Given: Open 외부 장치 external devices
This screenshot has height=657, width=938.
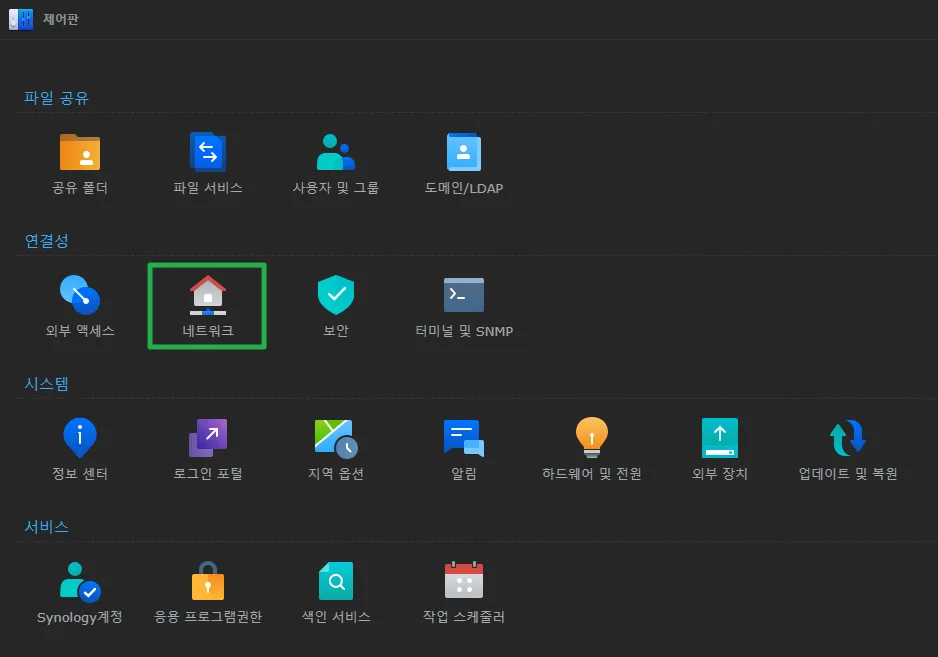Looking at the screenshot, I should (x=720, y=439).
